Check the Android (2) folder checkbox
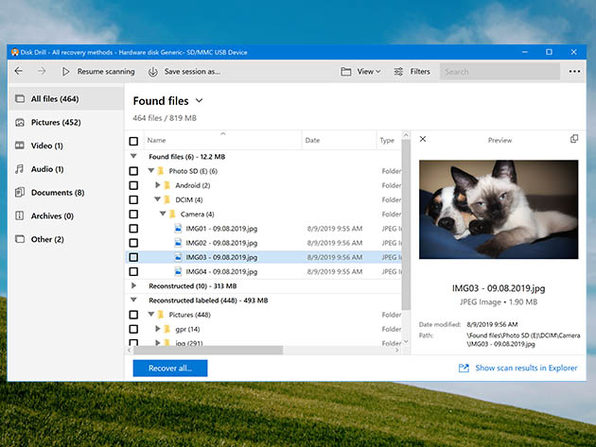The height and width of the screenshot is (447, 596). [x=133, y=185]
